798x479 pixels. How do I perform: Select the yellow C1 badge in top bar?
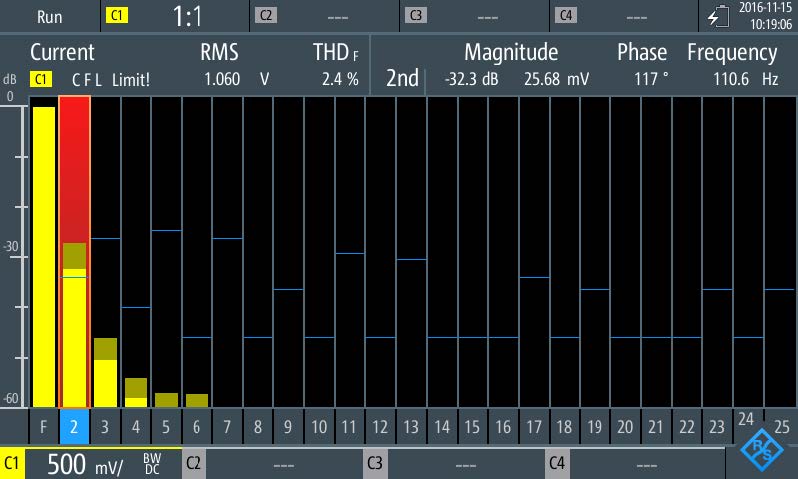[x=116, y=16]
